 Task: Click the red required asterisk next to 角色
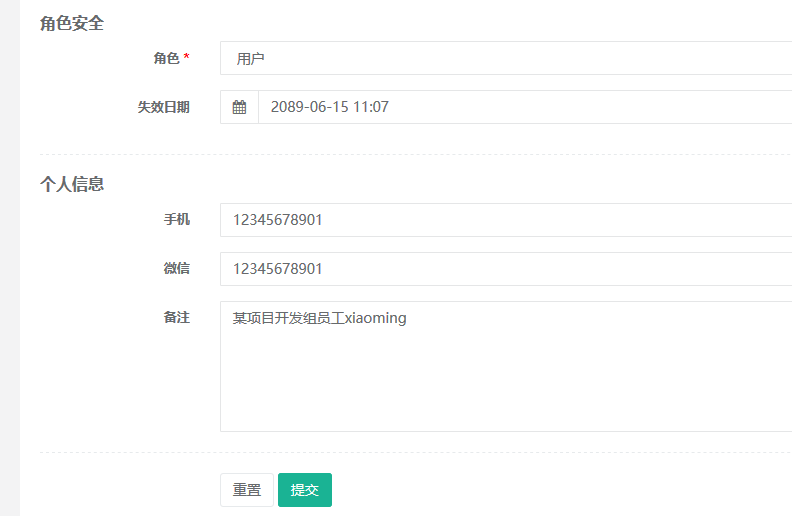pos(186,59)
